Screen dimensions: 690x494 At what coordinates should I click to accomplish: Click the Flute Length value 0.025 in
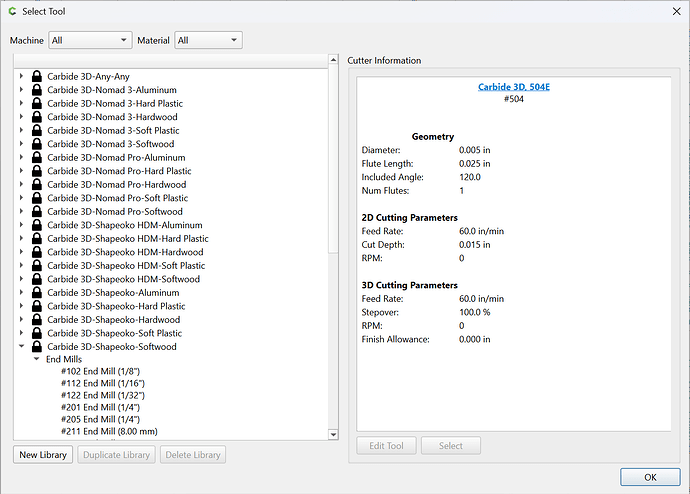[474, 164]
